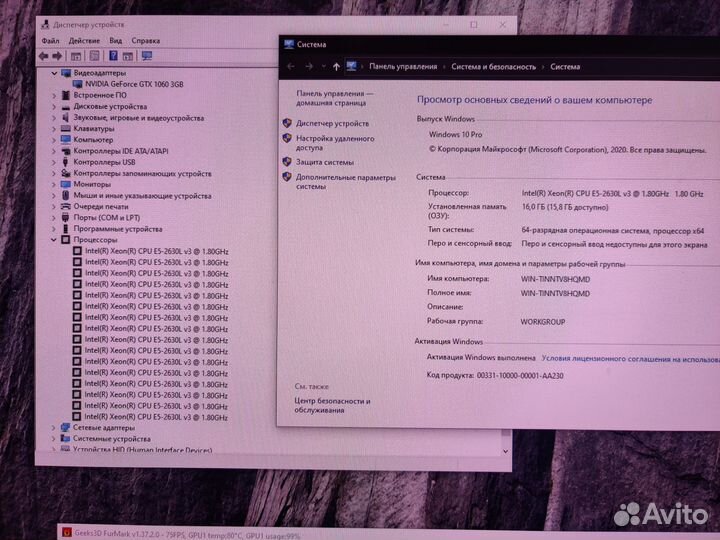Image resolution: width=720 pixels, height=540 pixels.
Task: Open Дополнительные параметры системы link
Action: pos(346,182)
